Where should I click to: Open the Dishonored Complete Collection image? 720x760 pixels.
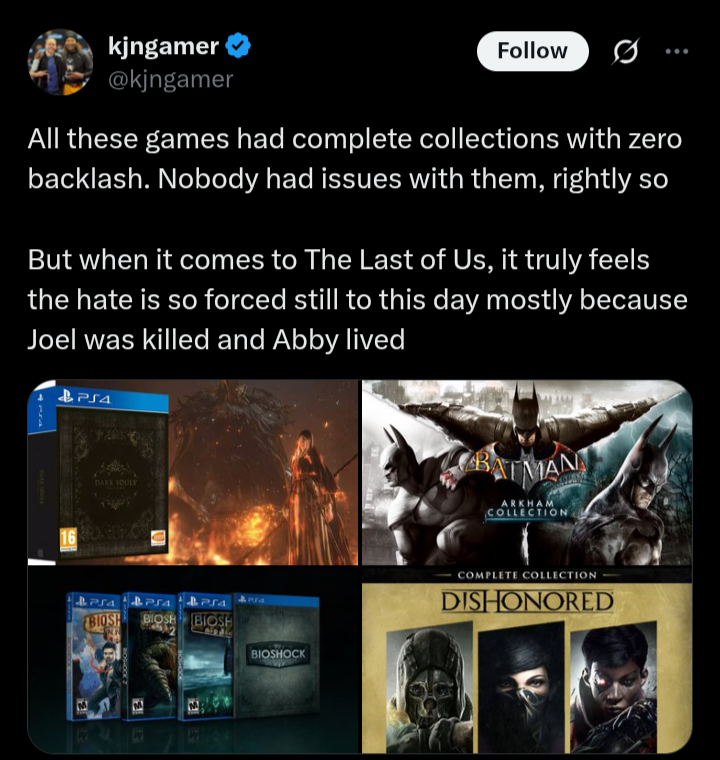pyautogui.click(x=527, y=660)
